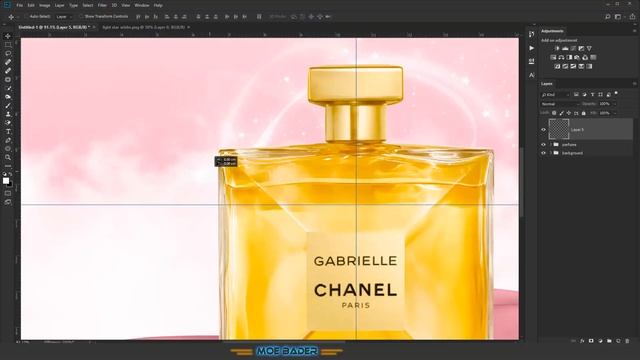Add a Levels adjustment
Viewport: 640px width, 360px height.
coord(565,49)
